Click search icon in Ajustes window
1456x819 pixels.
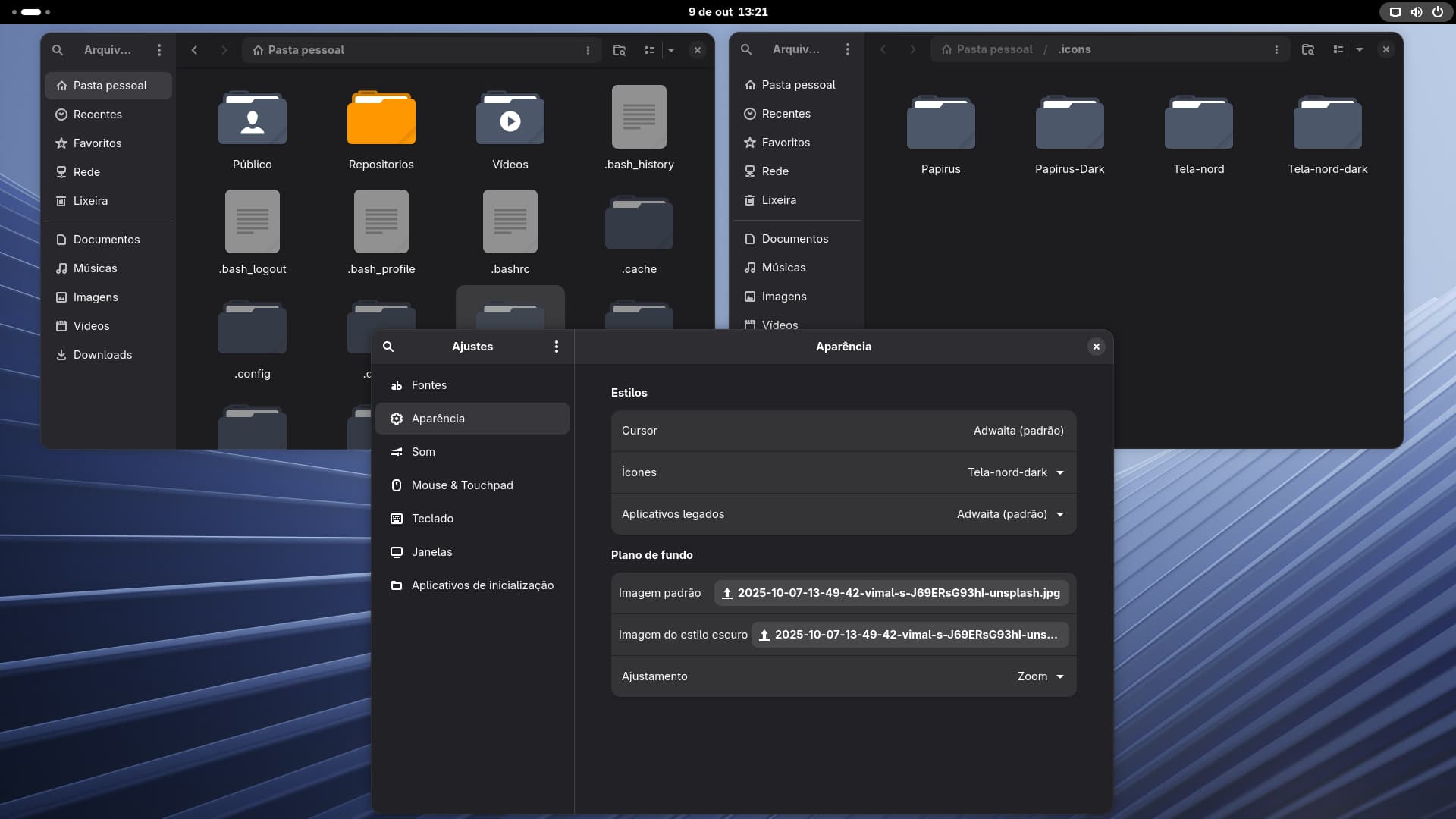(388, 347)
